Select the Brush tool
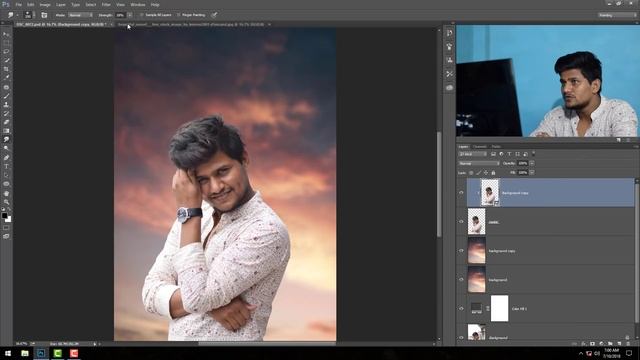 (6, 96)
